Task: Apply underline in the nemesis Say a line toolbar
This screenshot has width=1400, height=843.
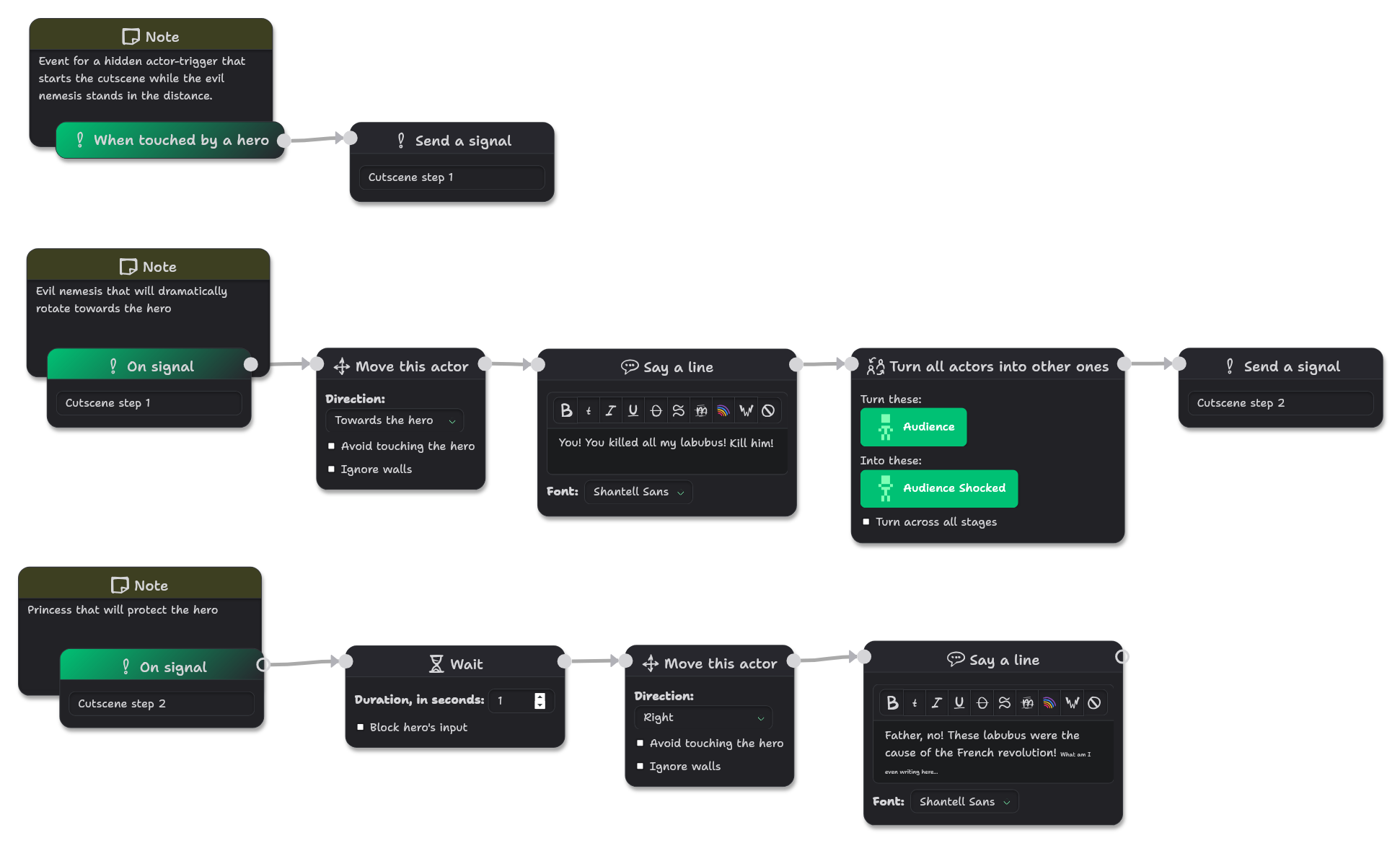Action: tap(633, 410)
